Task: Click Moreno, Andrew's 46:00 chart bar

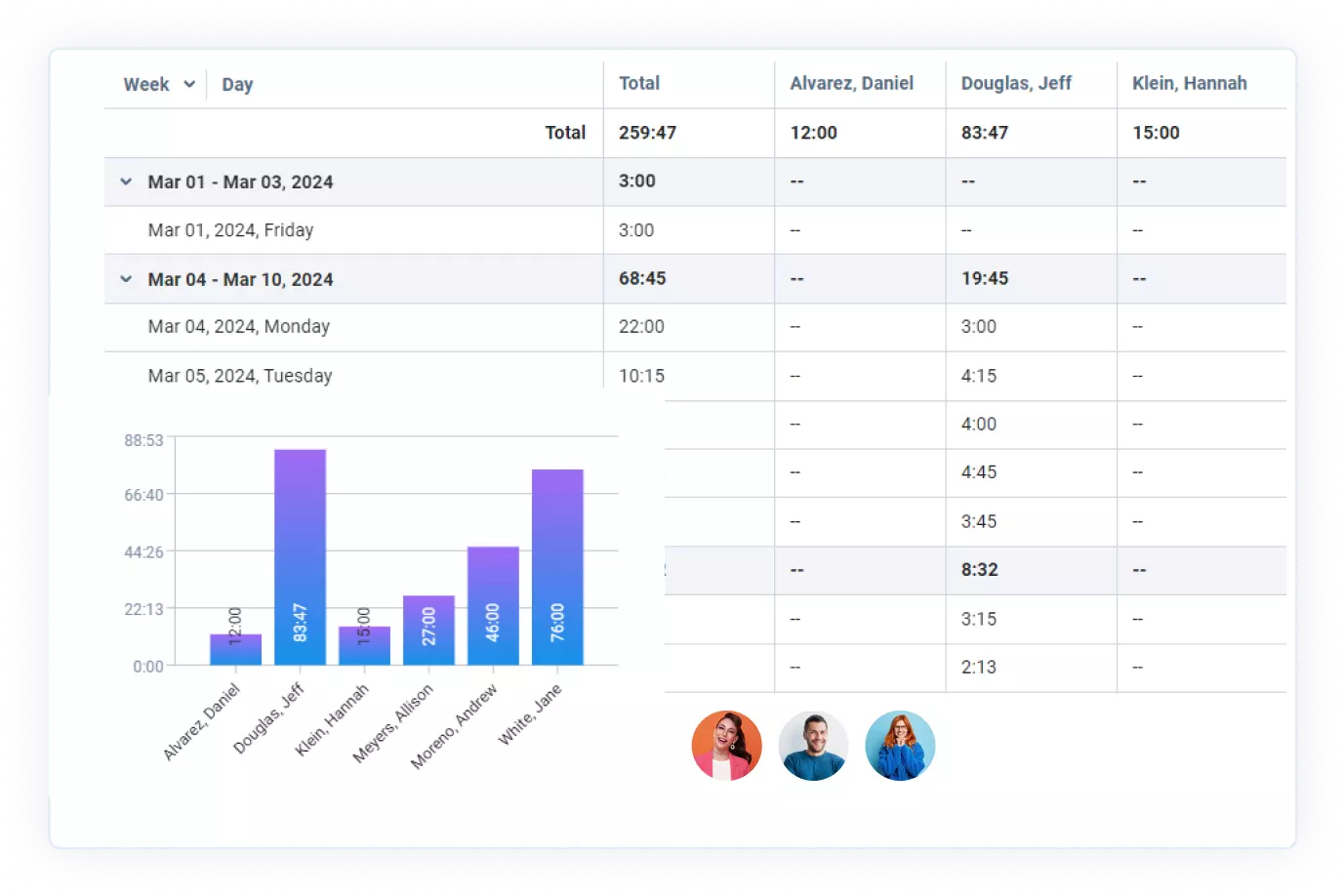Action: pyautogui.click(x=493, y=605)
